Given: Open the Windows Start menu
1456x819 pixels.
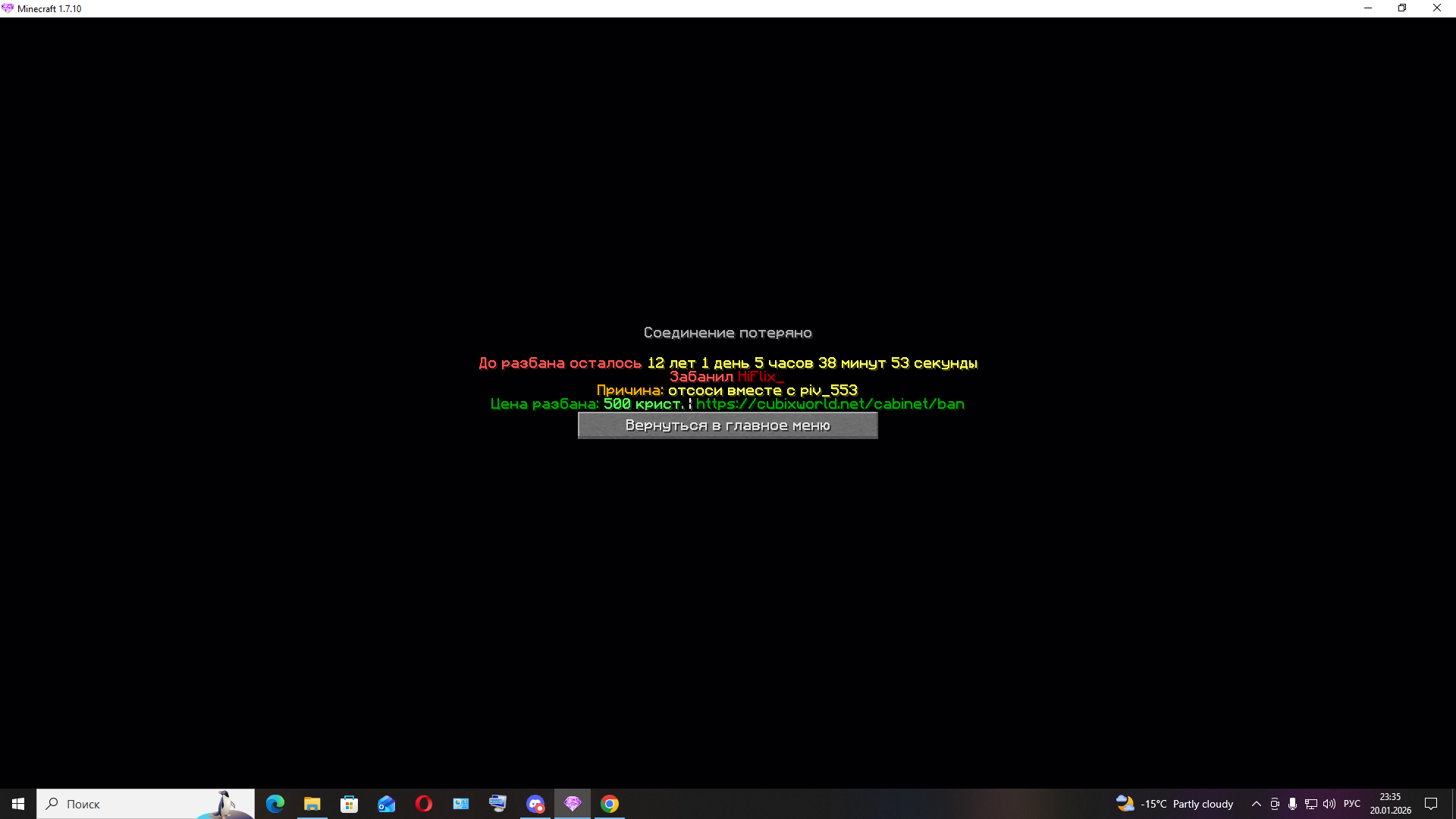Looking at the screenshot, I should click(x=18, y=804).
